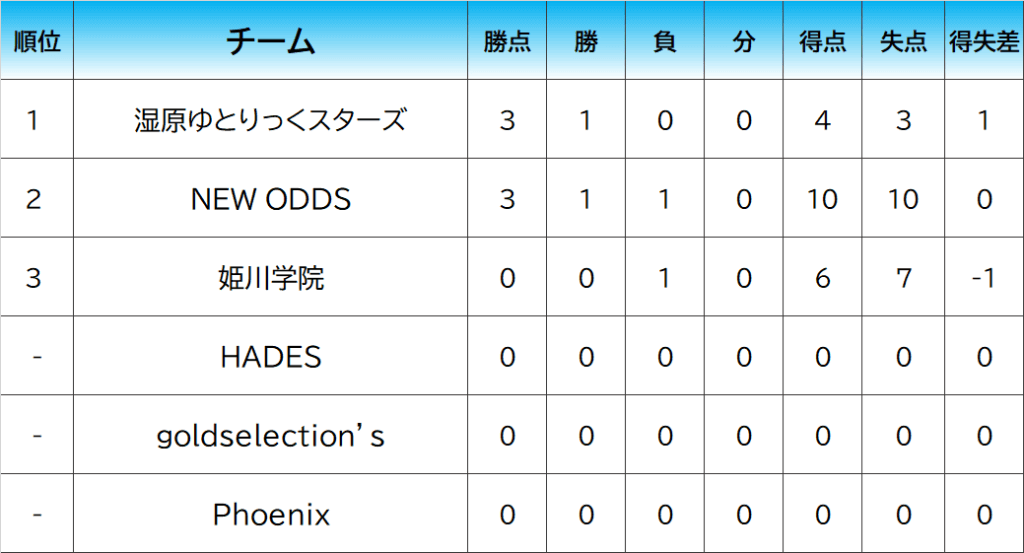Select 姫川学院's 失点 value 7
The image size is (1024, 553).
pyautogui.click(x=903, y=278)
